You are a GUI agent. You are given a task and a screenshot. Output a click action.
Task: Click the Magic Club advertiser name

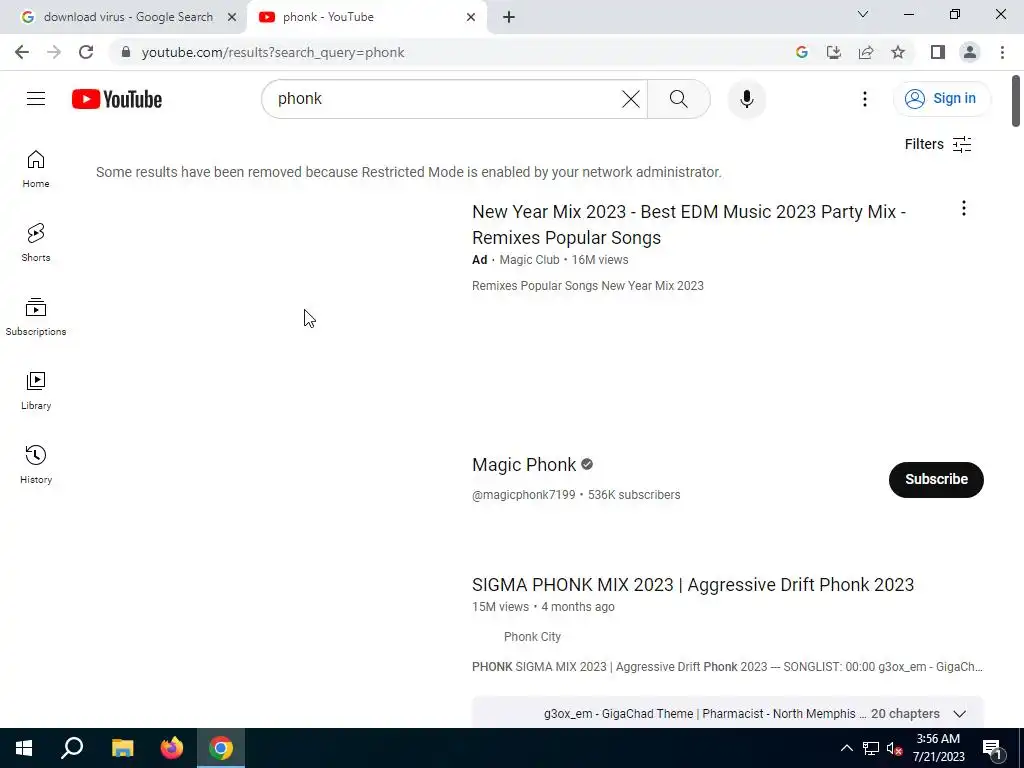click(529, 260)
